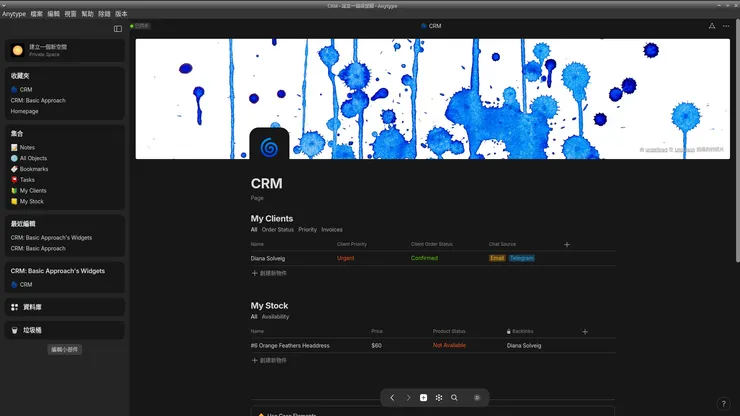The width and height of the screenshot is (740, 416).
Task: Click the Email chat source tag
Action: coord(497,258)
